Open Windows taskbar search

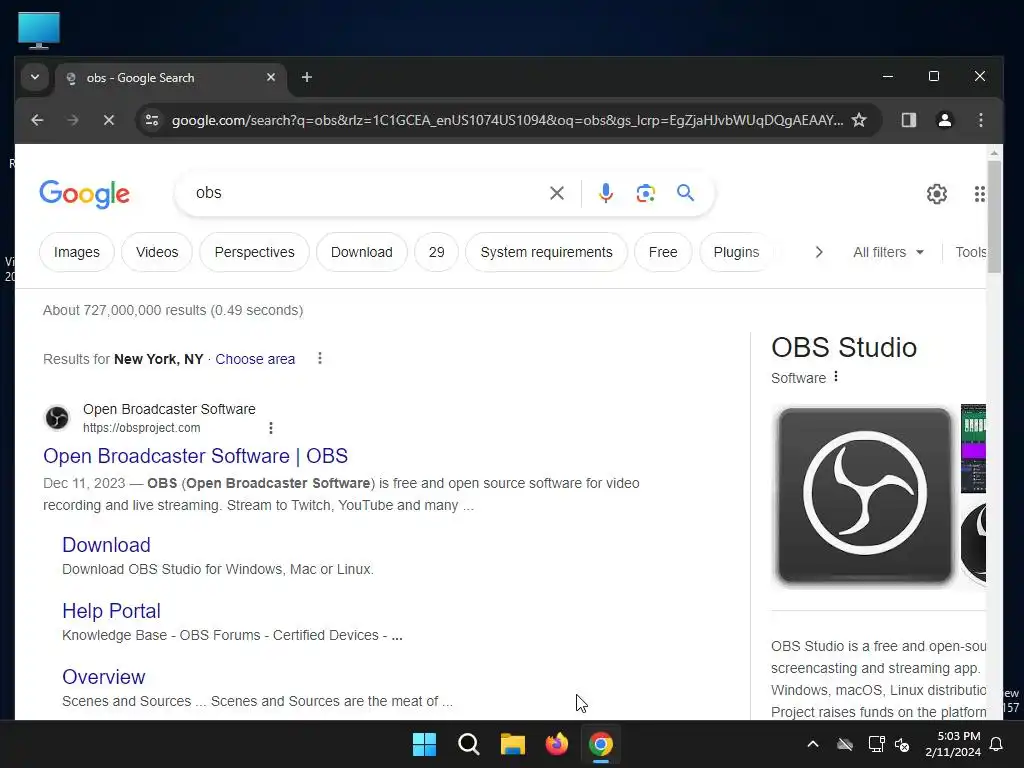tap(468, 744)
